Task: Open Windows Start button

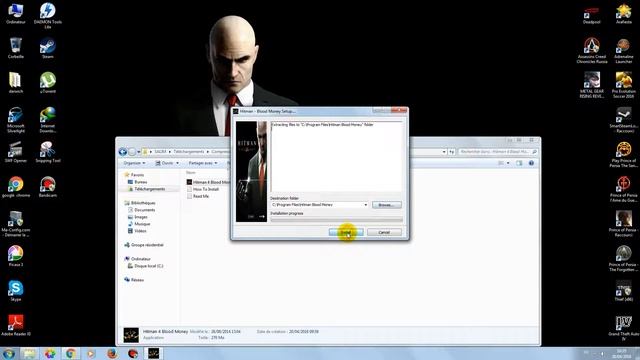Action: [x=9, y=353]
